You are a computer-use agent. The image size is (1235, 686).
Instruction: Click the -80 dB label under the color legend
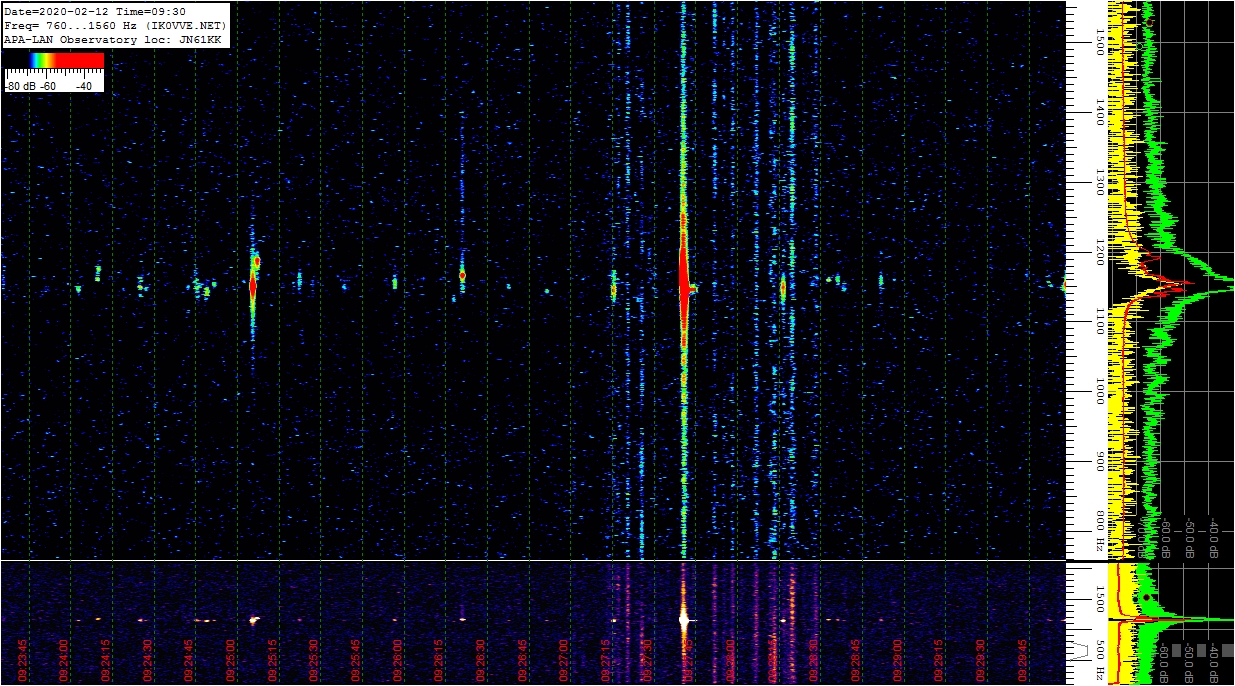(x=20, y=87)
